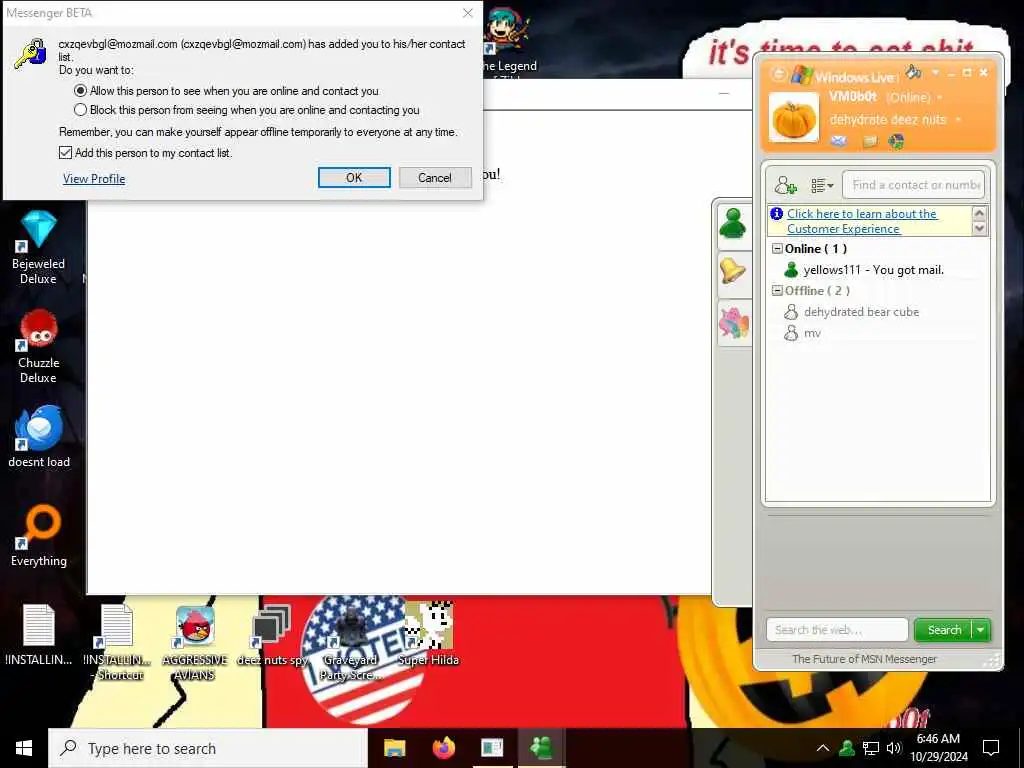Select the green contacts buddy tab
This screenshot has height=768, width=1024.
coord(733,225)
